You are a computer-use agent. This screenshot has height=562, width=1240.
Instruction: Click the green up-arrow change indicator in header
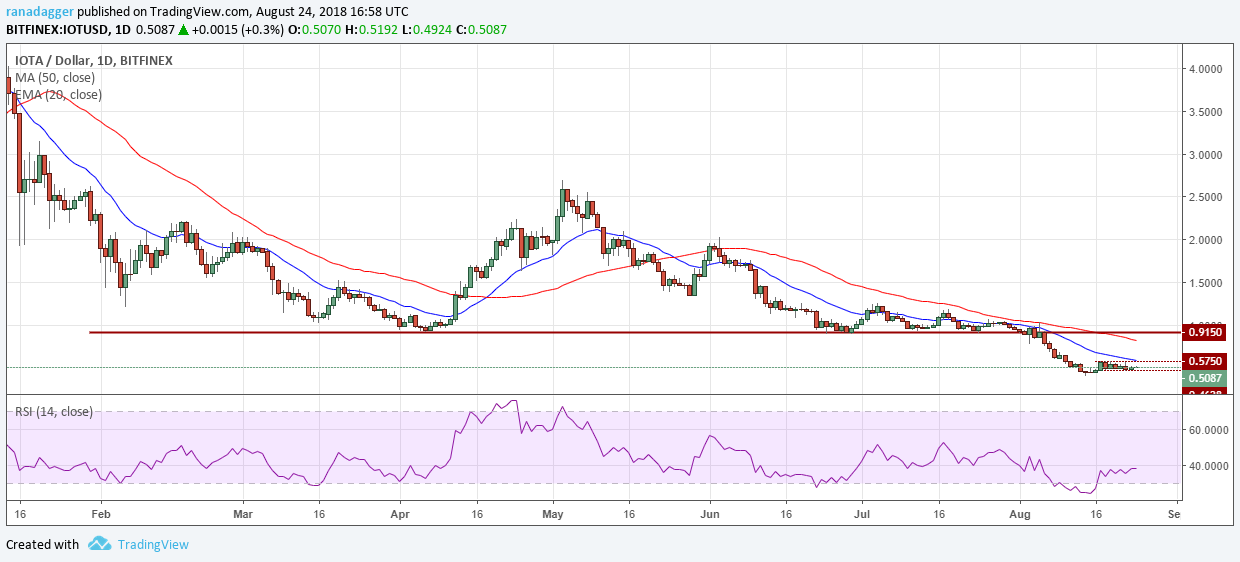click(x=186, y=30)
